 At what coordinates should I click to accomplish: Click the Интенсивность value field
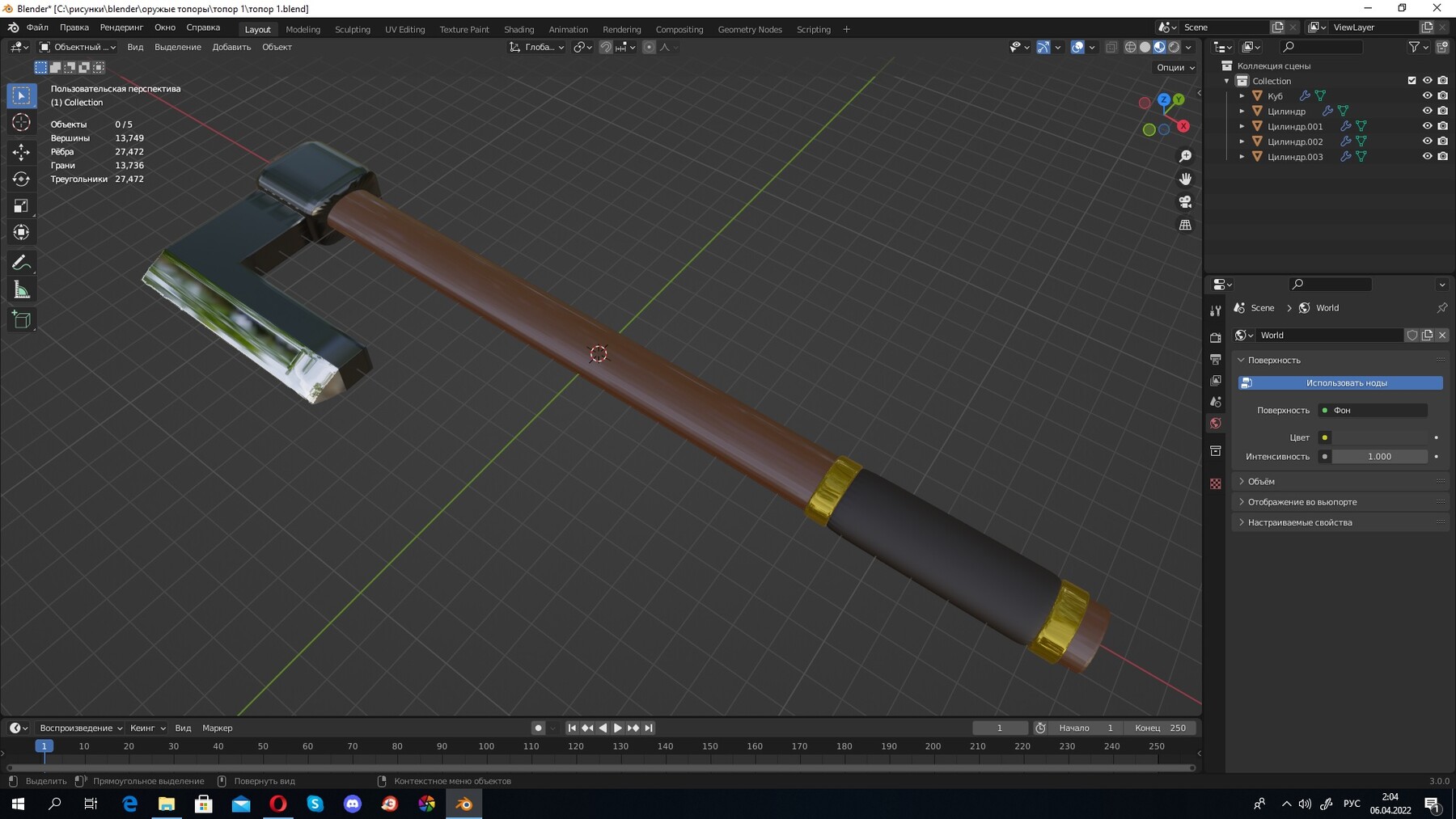(1379, 457)
